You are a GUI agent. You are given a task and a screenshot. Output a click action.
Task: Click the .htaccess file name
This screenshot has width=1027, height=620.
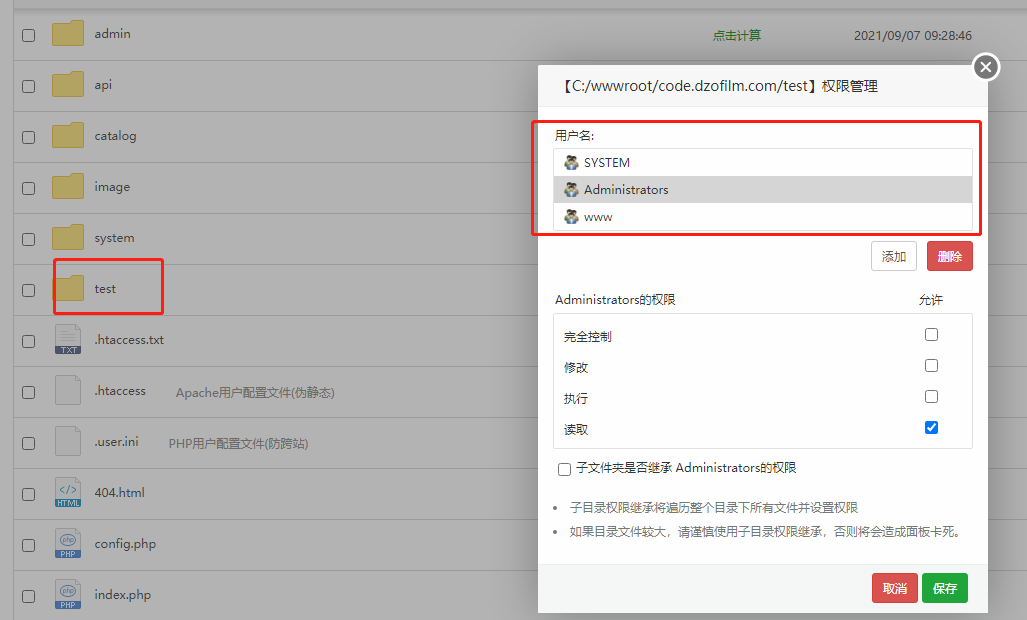point(120,391)
